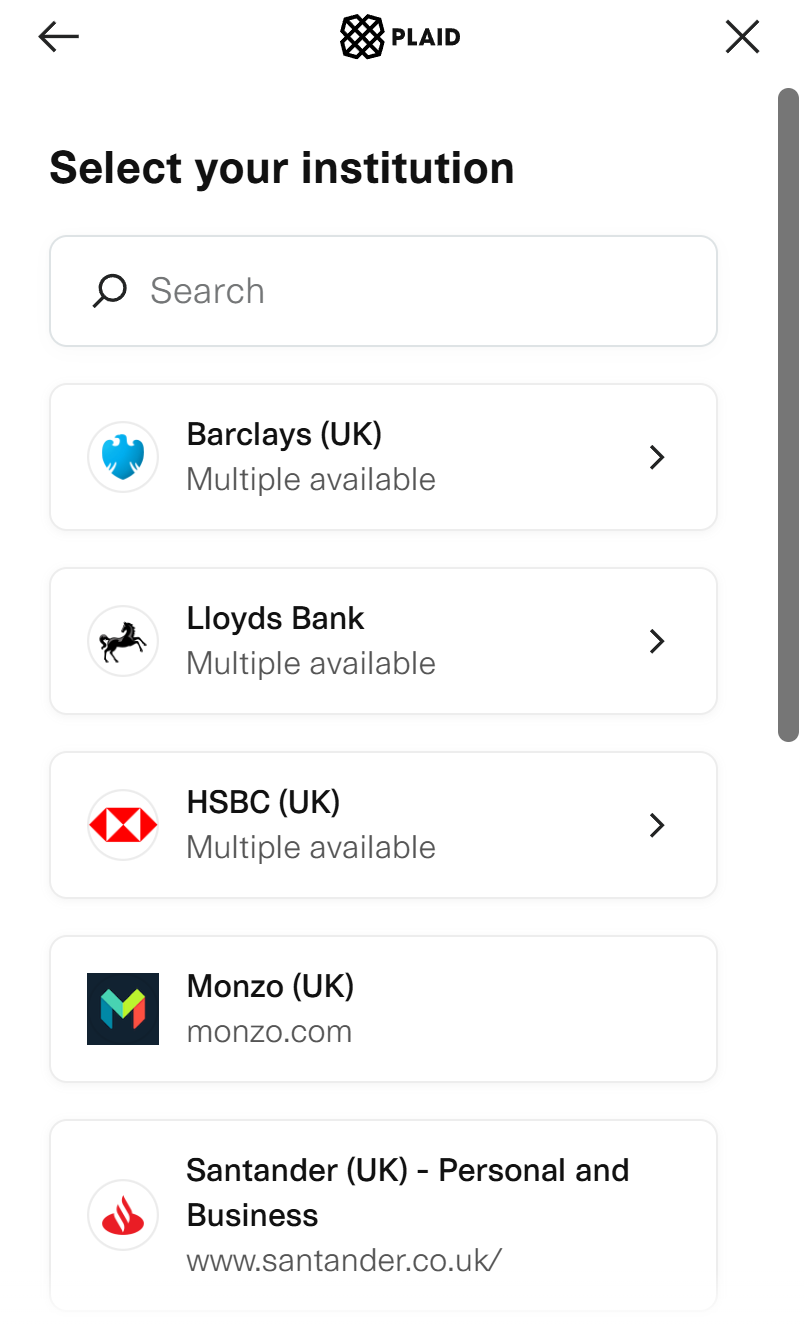The image size is (804, 1325).
Task: Click the vertical scrollbar thumb
Action: [788, 415]
